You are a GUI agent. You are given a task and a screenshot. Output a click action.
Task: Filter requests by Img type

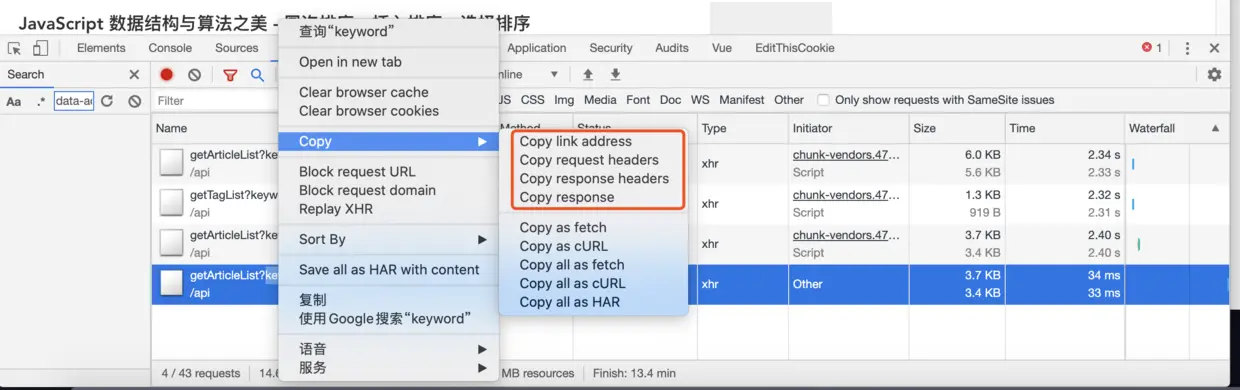[x=564, y=100]
